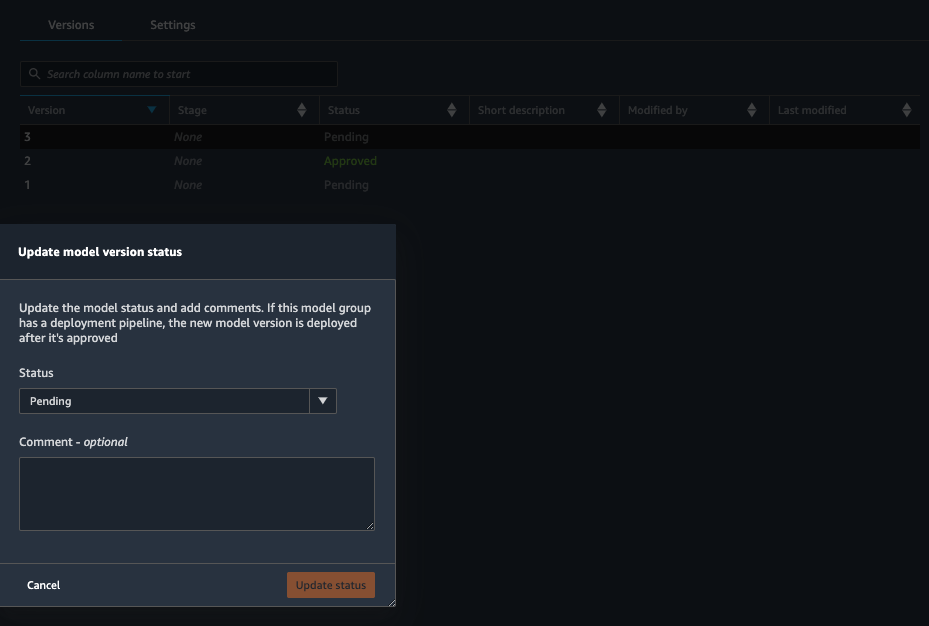Viewport: 929px width, 626px height.
Task: Sort the Modified by column
Action: tap(751, 110)
